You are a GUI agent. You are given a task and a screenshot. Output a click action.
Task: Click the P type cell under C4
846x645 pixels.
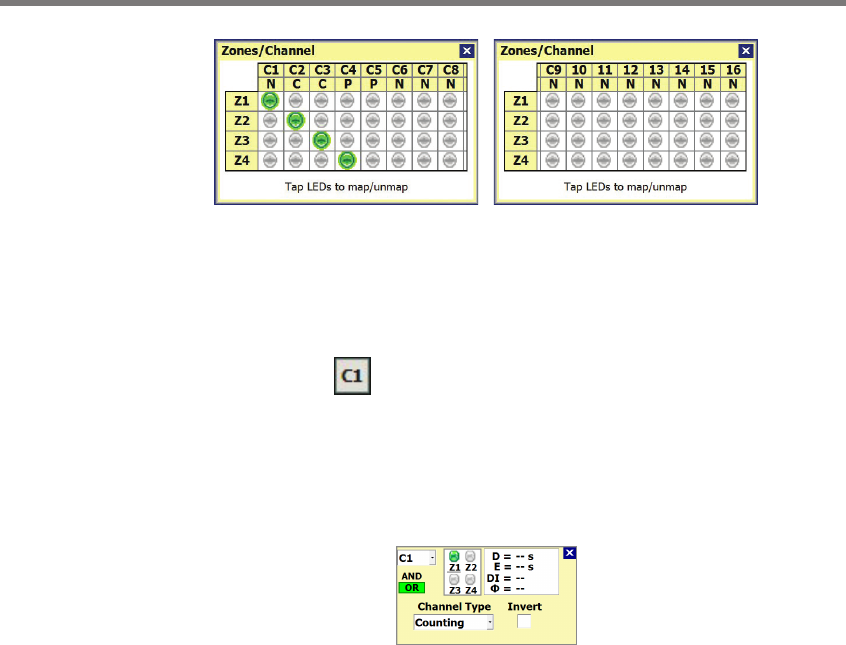pyautogui.click(x=348, y=84)
